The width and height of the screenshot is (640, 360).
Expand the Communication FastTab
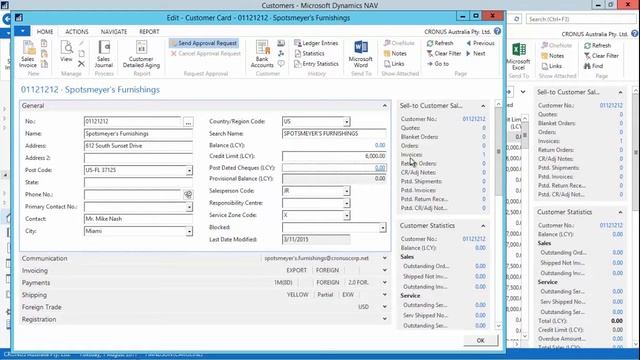click(x=384, y=258)
